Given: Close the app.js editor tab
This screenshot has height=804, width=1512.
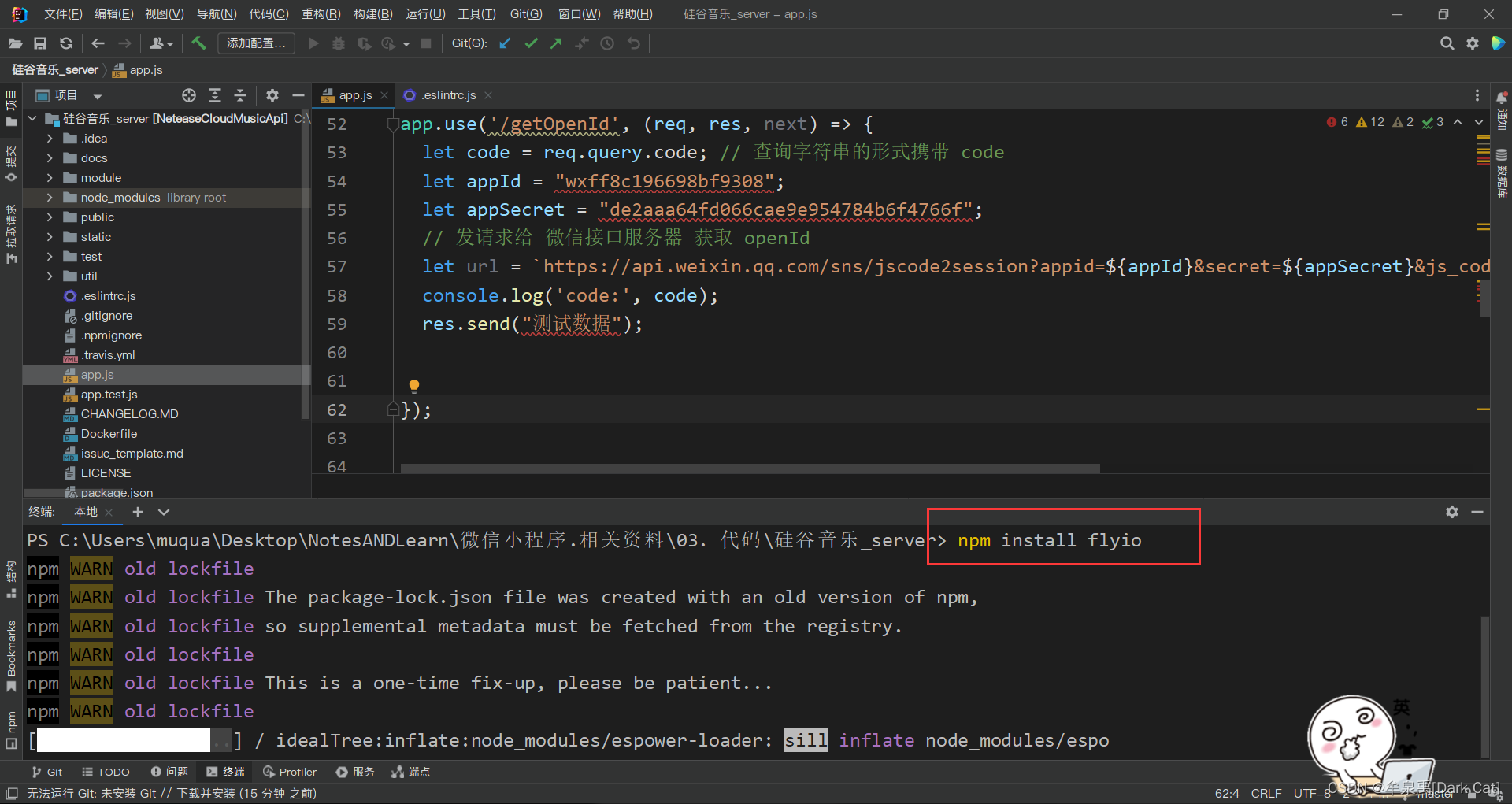Looking at the screenshot, I should [x=384, y=95].
